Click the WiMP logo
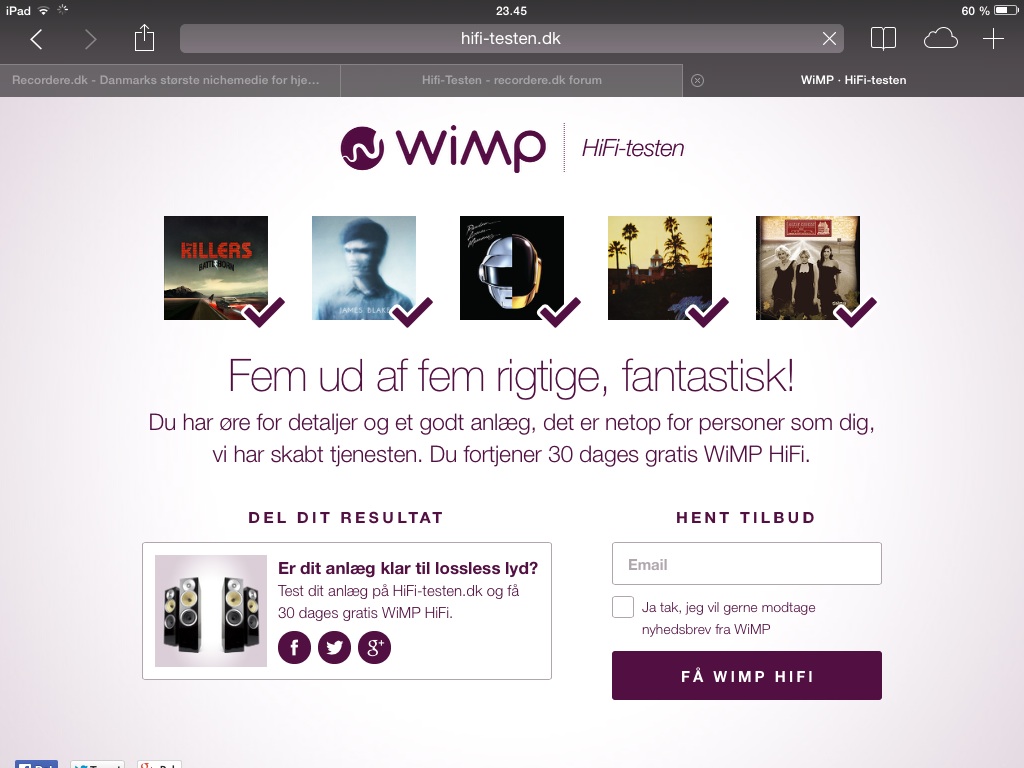 (x=443, y=148)
